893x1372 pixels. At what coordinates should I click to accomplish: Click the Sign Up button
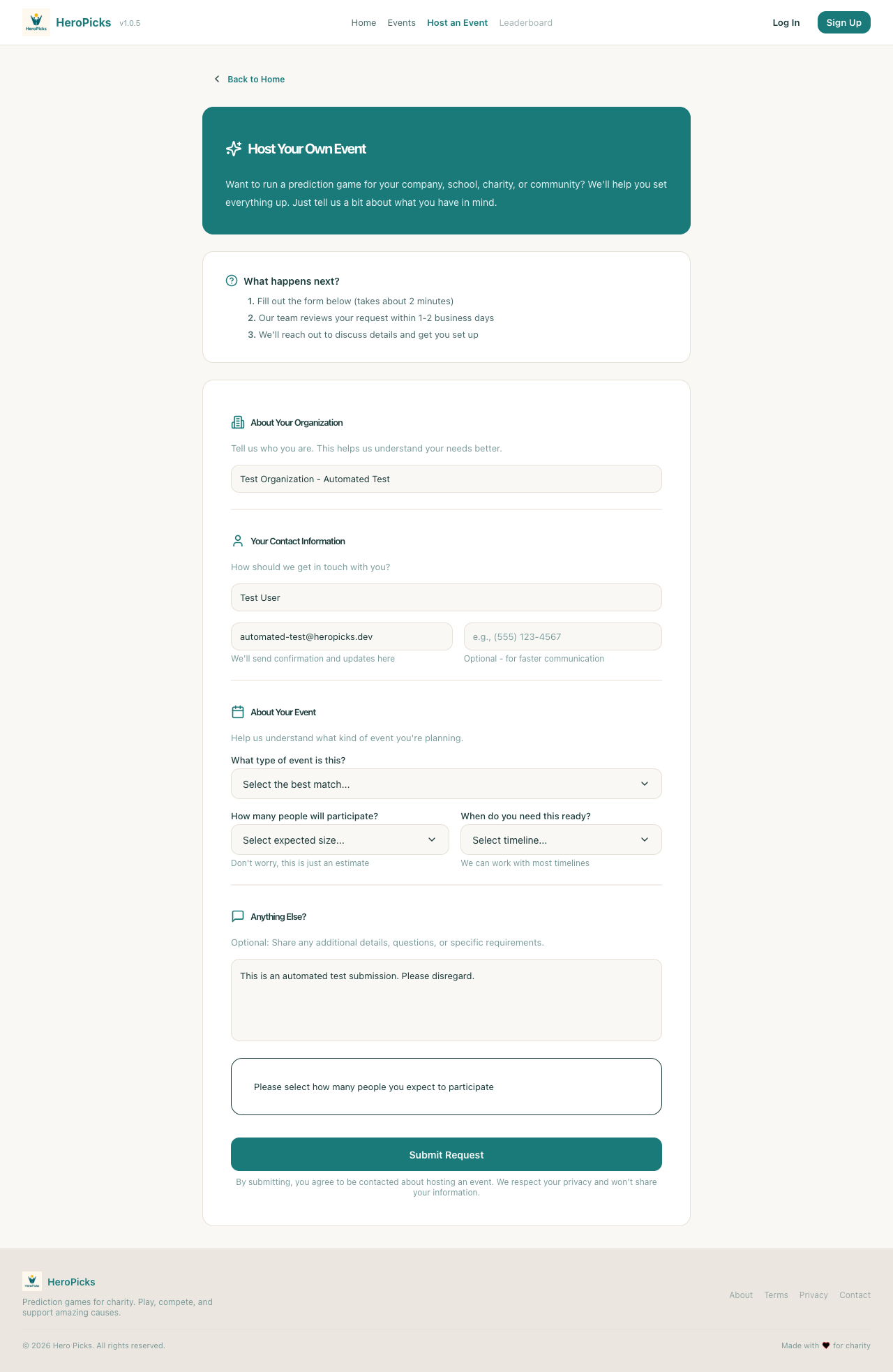click(843, 22)
